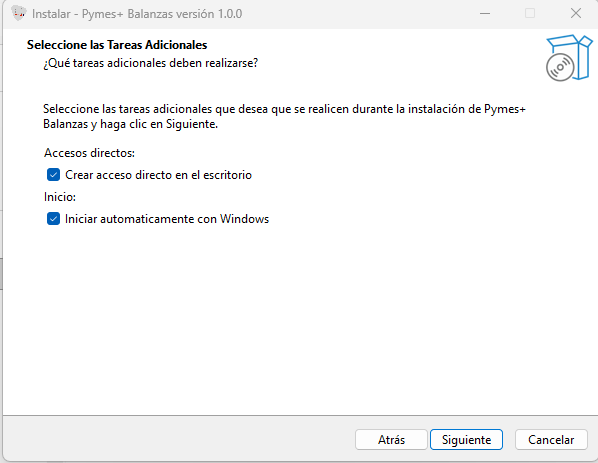Image resolution: width=598 pixels, height=463 pixels.
Task: Click the setup box-and-disc icon
Action: coord(569,58)
